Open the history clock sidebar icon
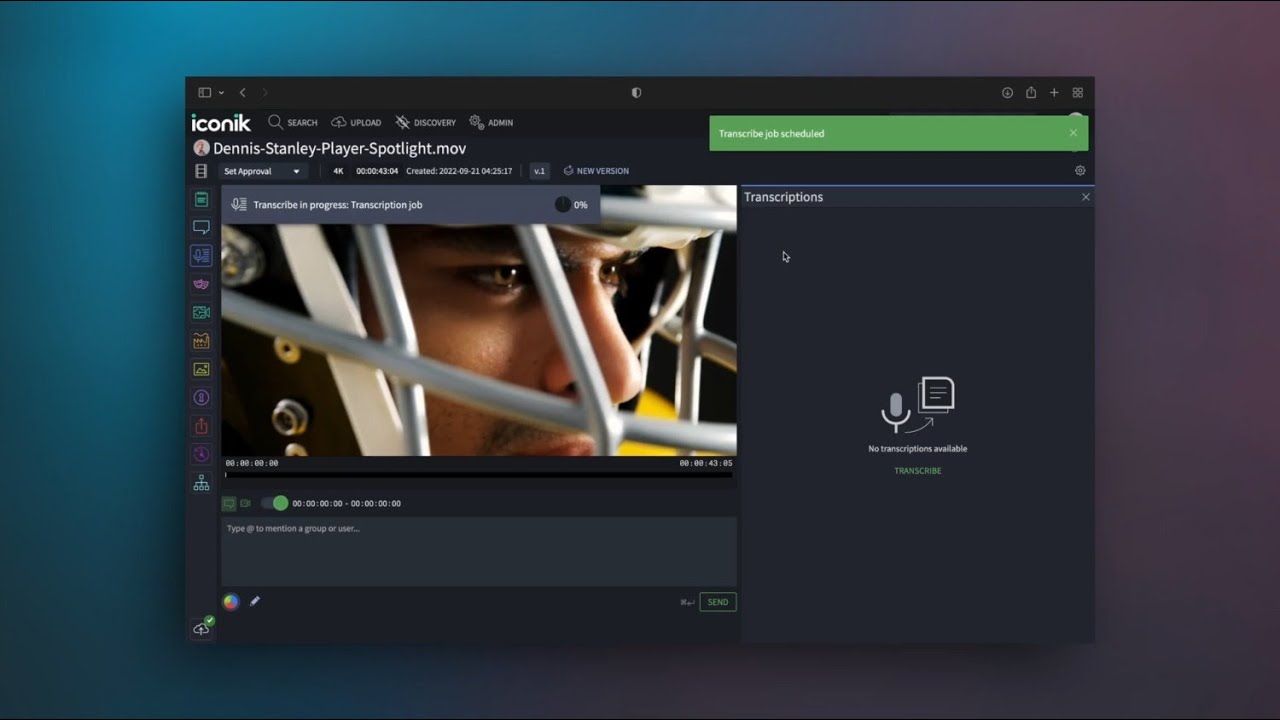Viewport: 1280px width, 720px height. [201, 454]
